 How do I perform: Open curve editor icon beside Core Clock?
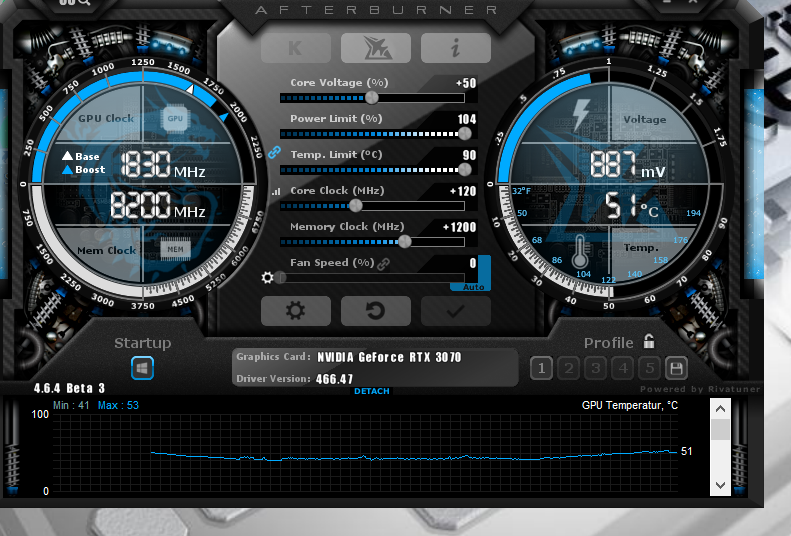click(276, 192)
